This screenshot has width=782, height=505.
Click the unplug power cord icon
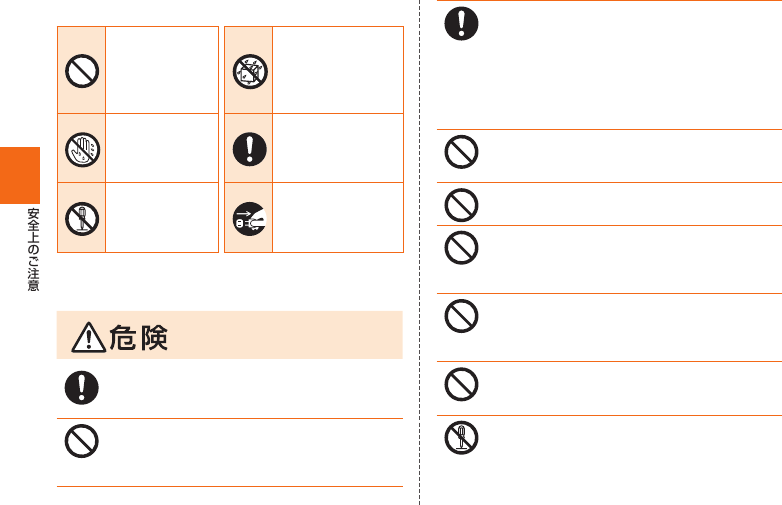[x=245, y=218]
